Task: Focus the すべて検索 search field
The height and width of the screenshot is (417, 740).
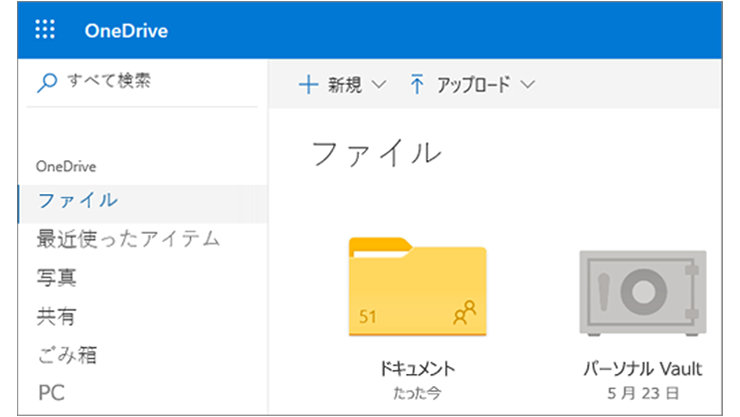Action: pos(142,83)
